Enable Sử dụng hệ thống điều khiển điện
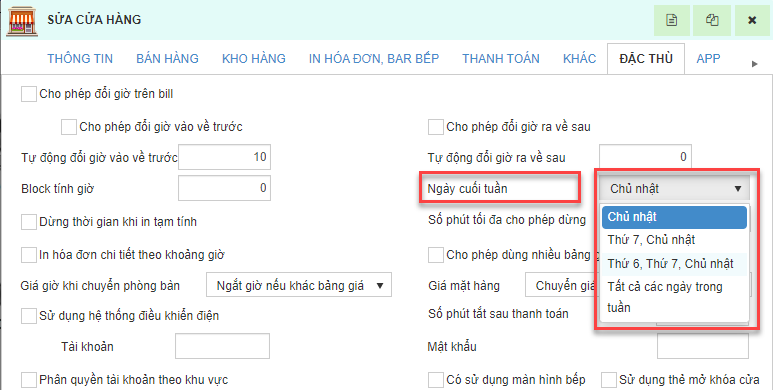Viewport: 773px width, 390px height. [x=29, y=316]
